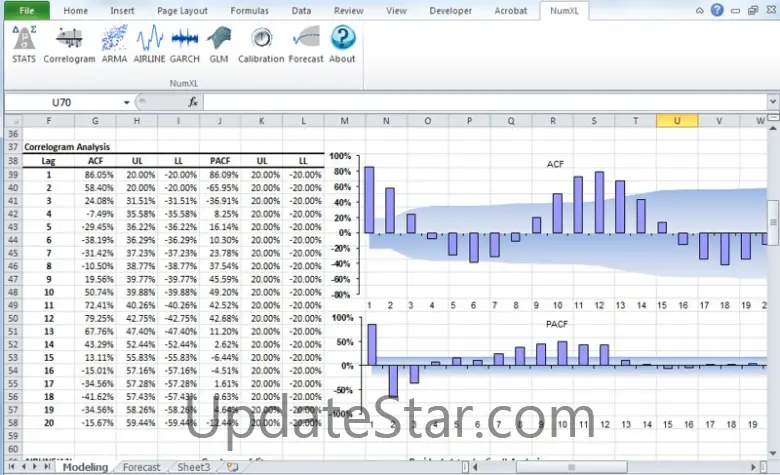Switch to the Formulas ribbon tab

[249, 11]
